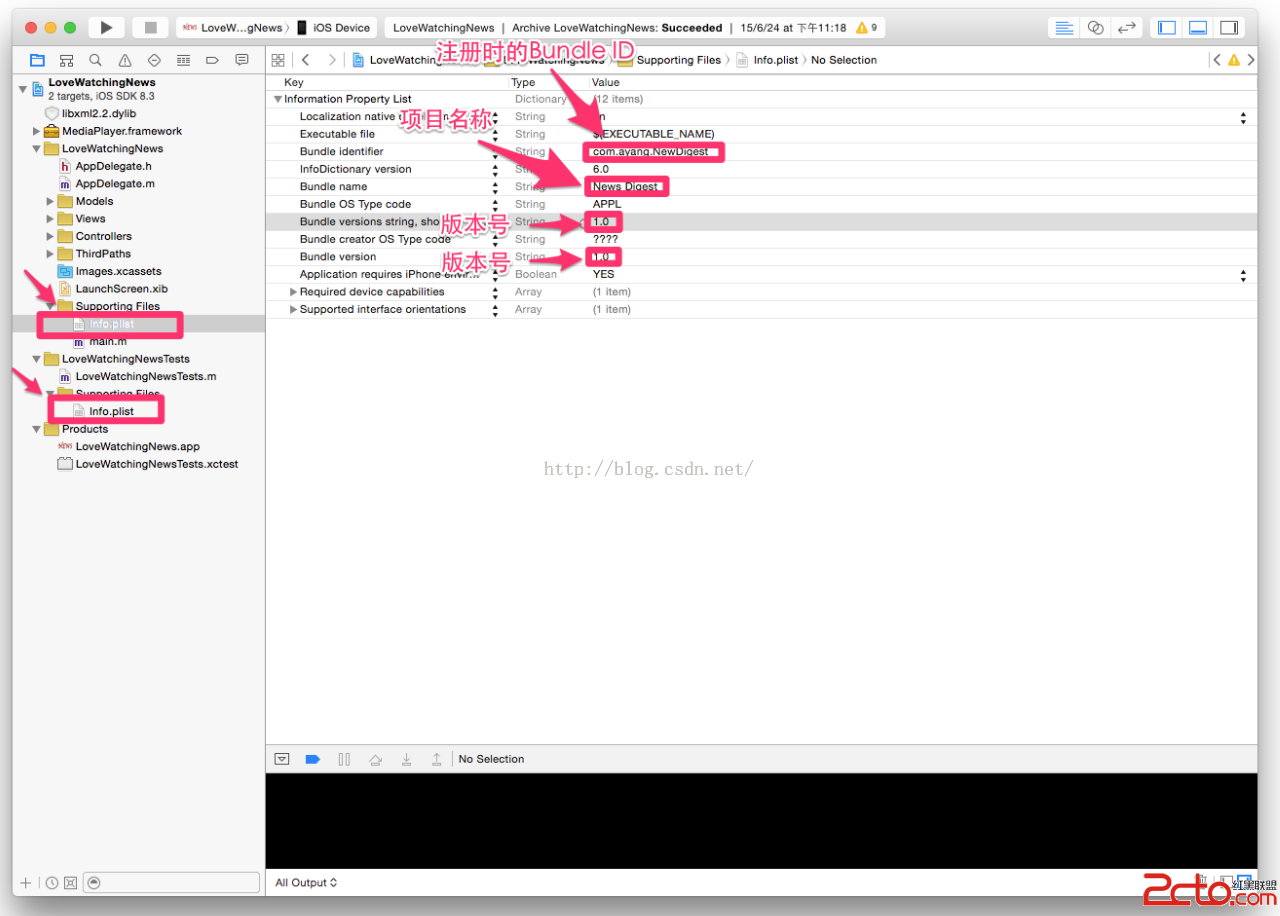Collapse the Information Property List row
The height and width of the screenshot is (916, 1280).
click(x=278, y=99)
